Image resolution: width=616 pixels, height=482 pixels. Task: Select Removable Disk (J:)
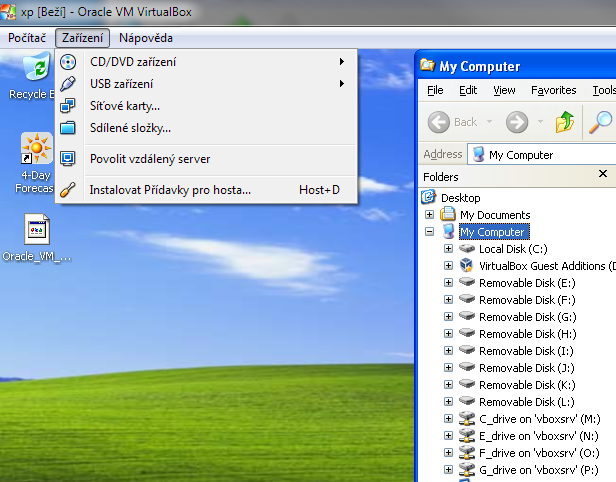click(527, 368)
